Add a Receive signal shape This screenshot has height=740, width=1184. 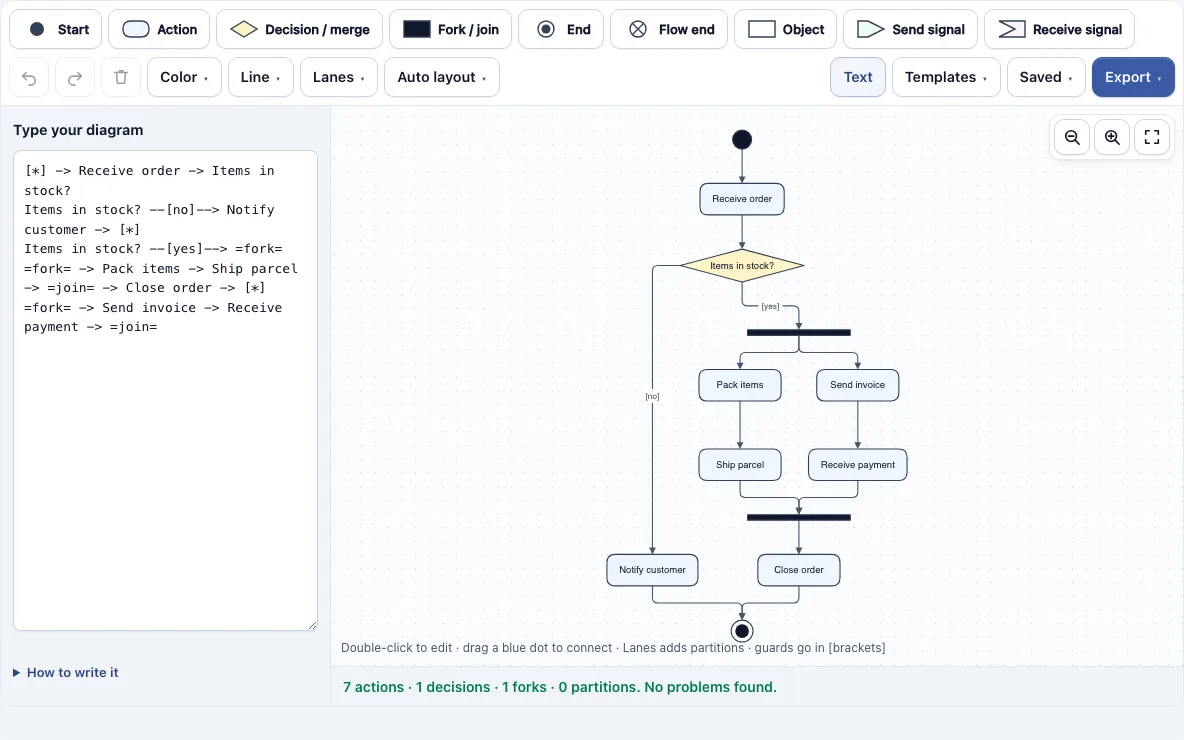click(1059, 29)
